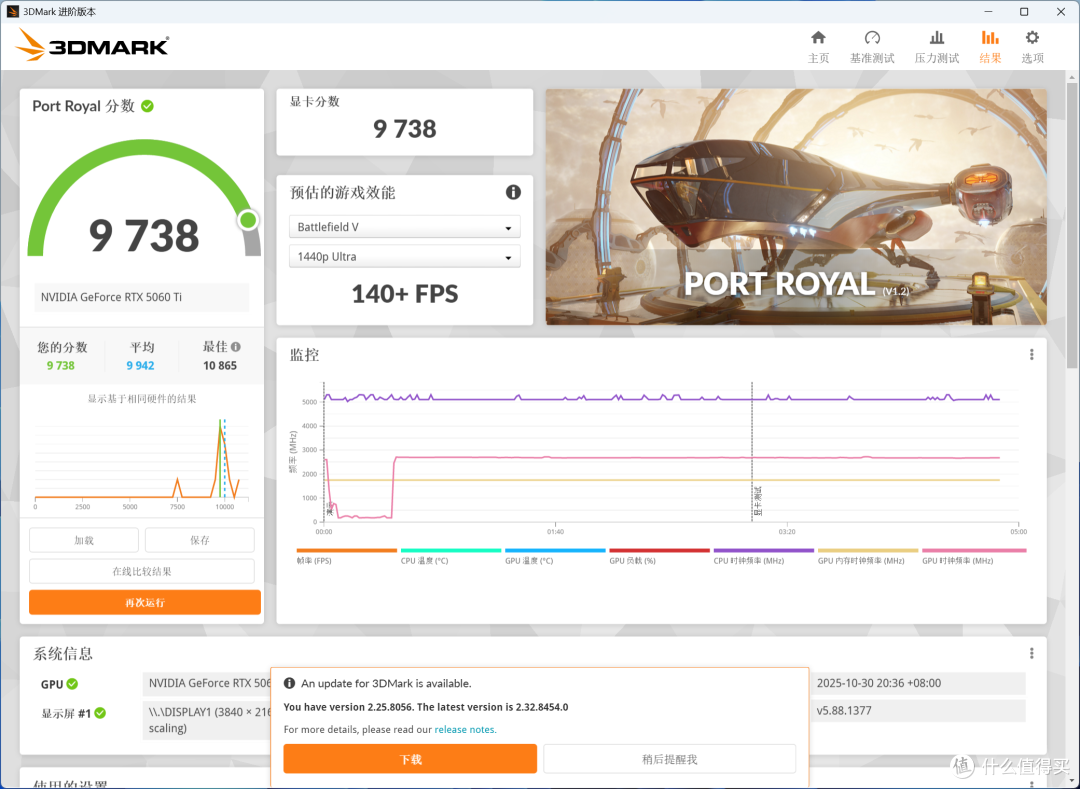Toggle GPU 时钟频率 (MHz) chart legend
Screen dimensions: 1080x789
(x=974, y=556)
